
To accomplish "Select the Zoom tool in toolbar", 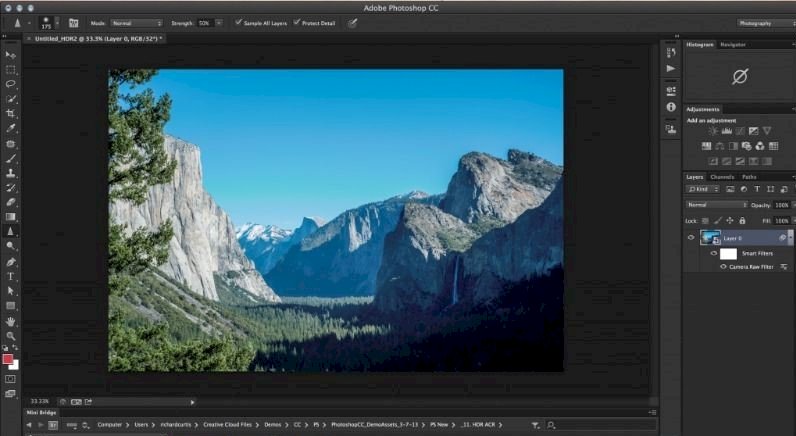I will pyautogui.click(x=11, y=336).
